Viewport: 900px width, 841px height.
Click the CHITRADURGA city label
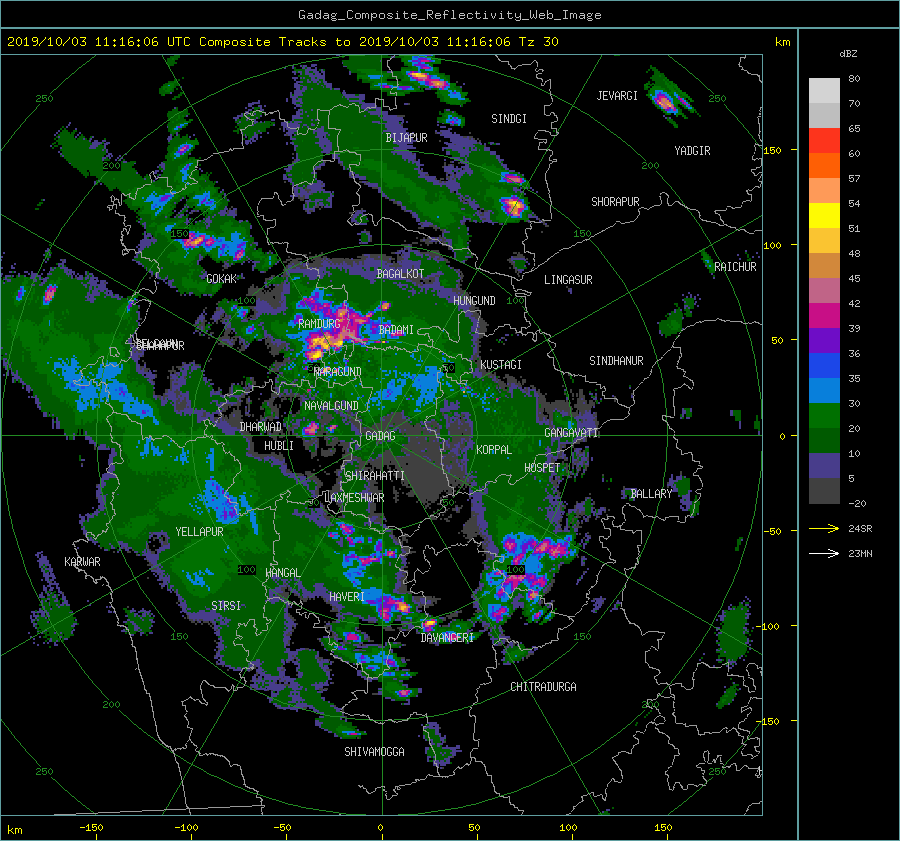[x=544, y=687]
